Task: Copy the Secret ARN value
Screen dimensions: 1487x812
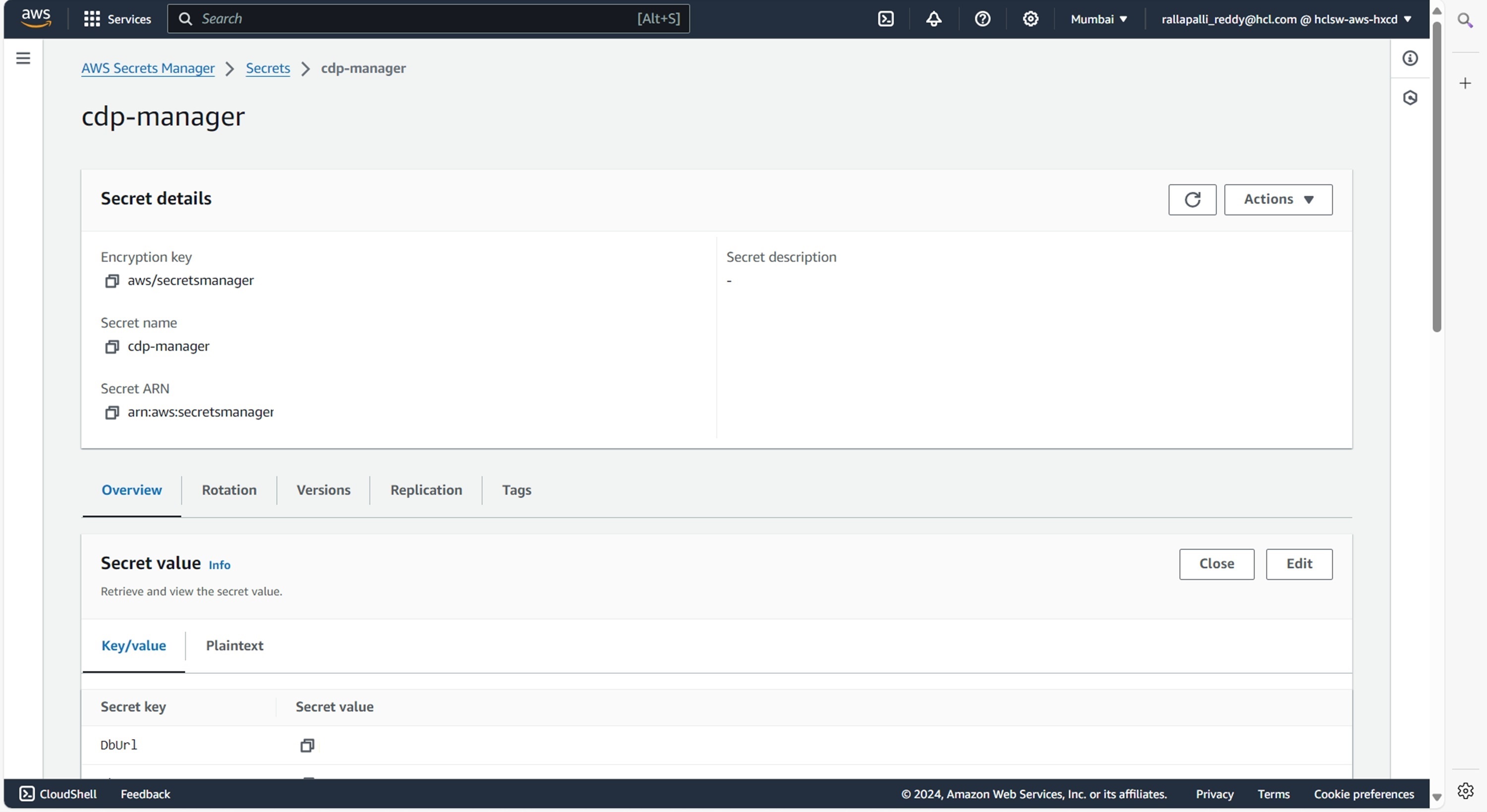Action: pyautogui.click(x=112, y=413)
